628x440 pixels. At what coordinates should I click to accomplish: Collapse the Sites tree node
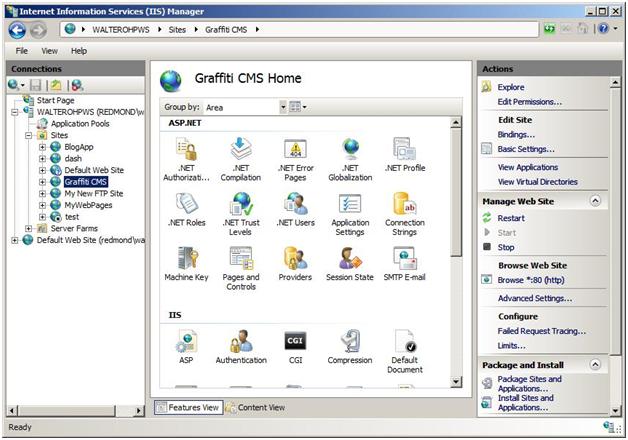[x=28, y=135]
